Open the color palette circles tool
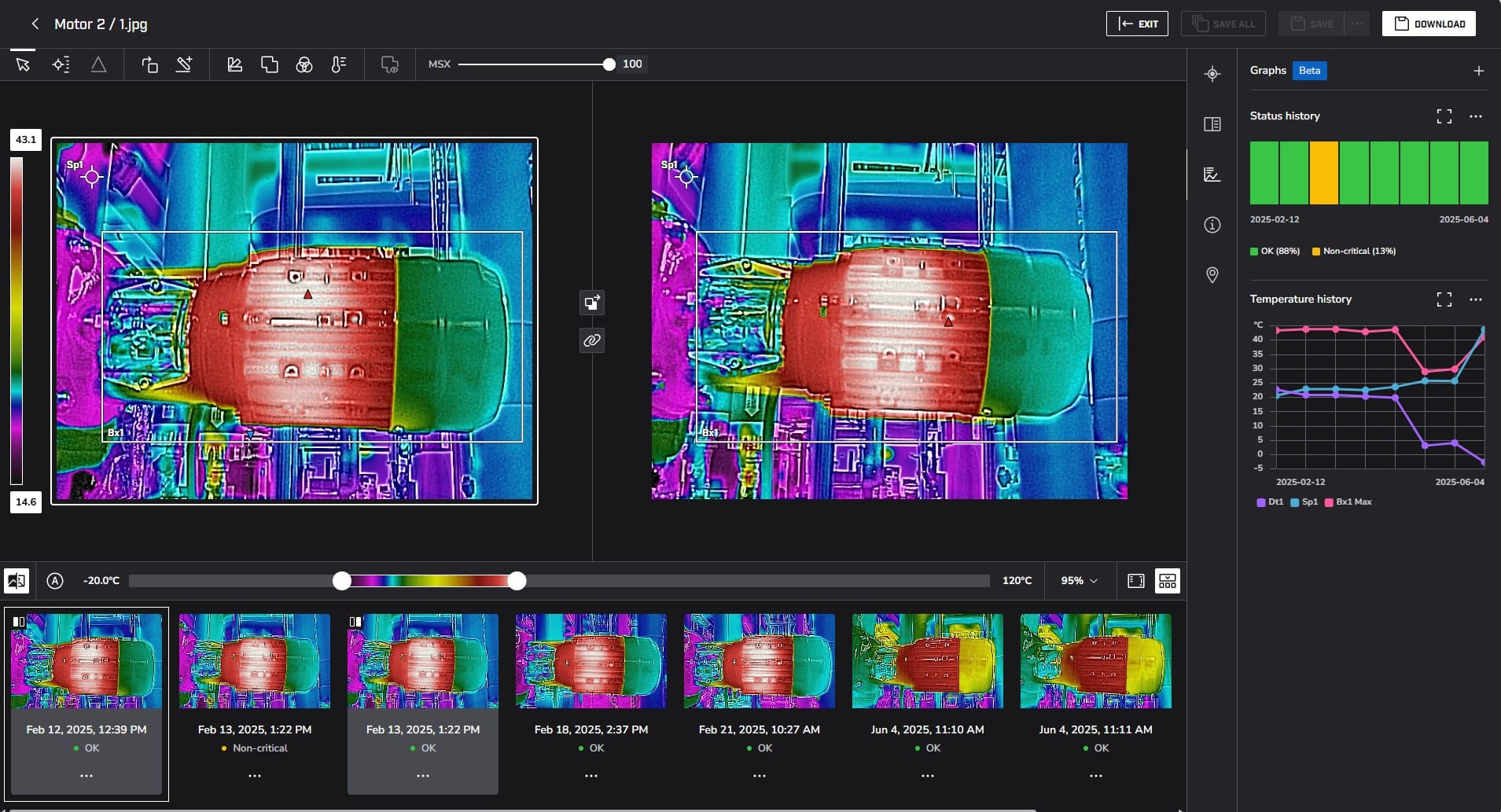Screen dimensions: 1501x812 (304, 64)
